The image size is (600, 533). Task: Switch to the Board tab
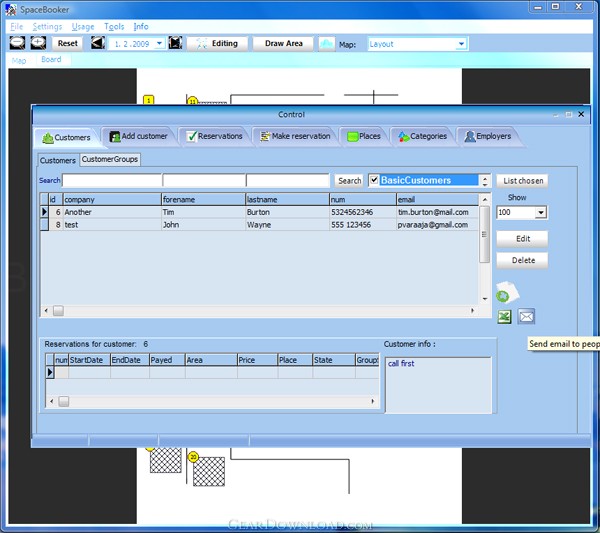tap(51, 59)
